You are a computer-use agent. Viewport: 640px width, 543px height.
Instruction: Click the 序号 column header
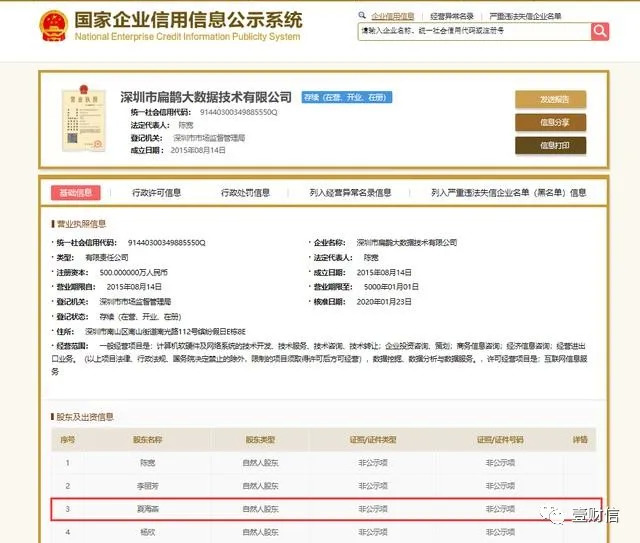point(68,440)
